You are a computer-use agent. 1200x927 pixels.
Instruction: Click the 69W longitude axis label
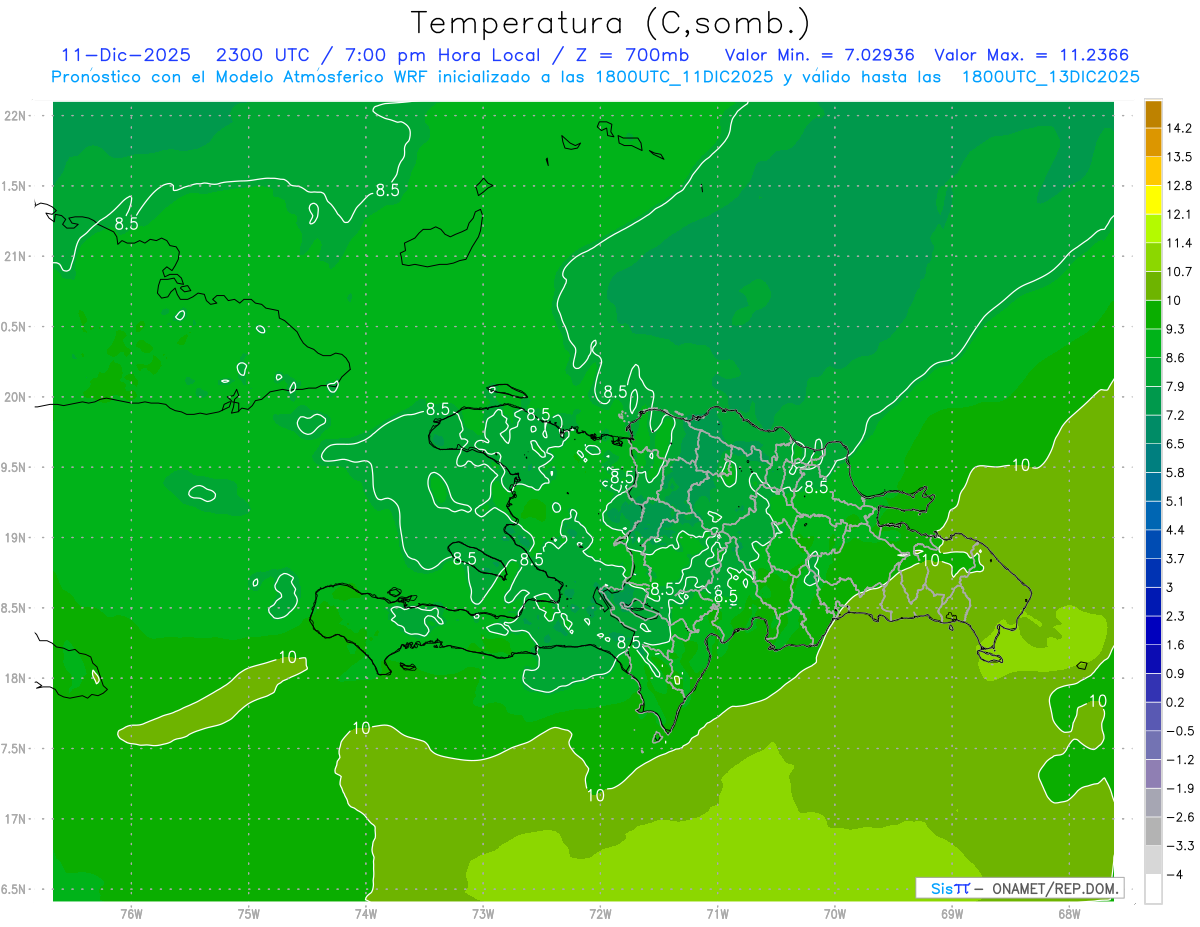click(x=952, y=914)
